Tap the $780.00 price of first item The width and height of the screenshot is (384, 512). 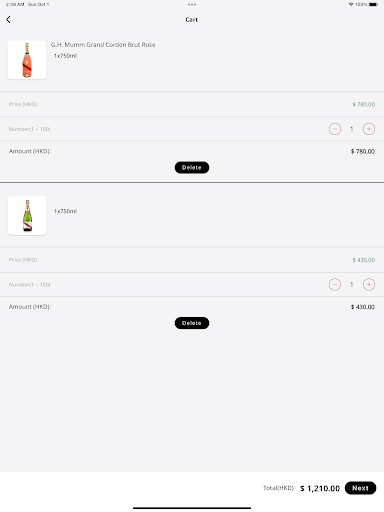(x=364, y=104)
